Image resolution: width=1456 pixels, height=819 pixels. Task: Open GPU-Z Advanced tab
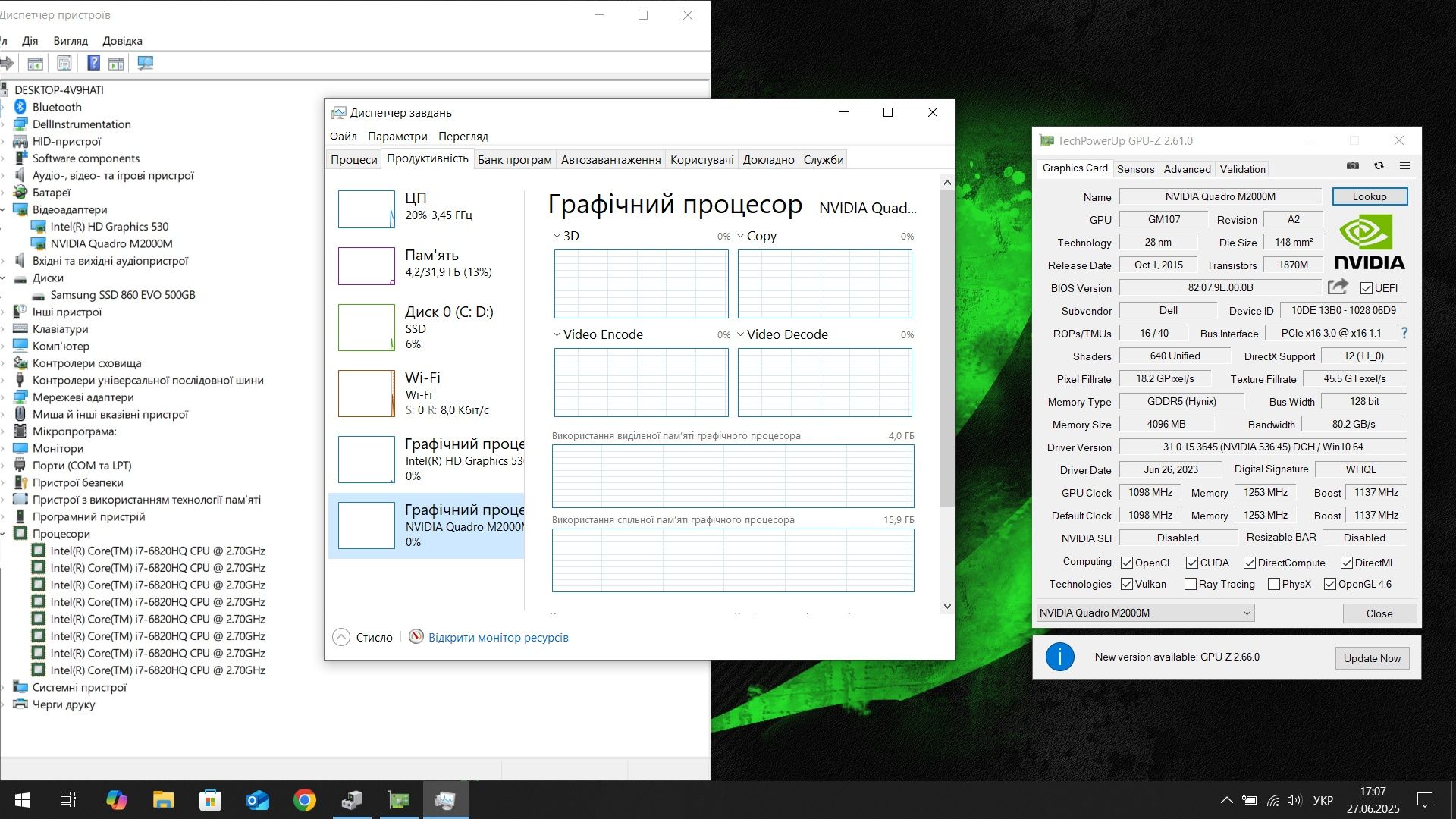click(1187, 169)
